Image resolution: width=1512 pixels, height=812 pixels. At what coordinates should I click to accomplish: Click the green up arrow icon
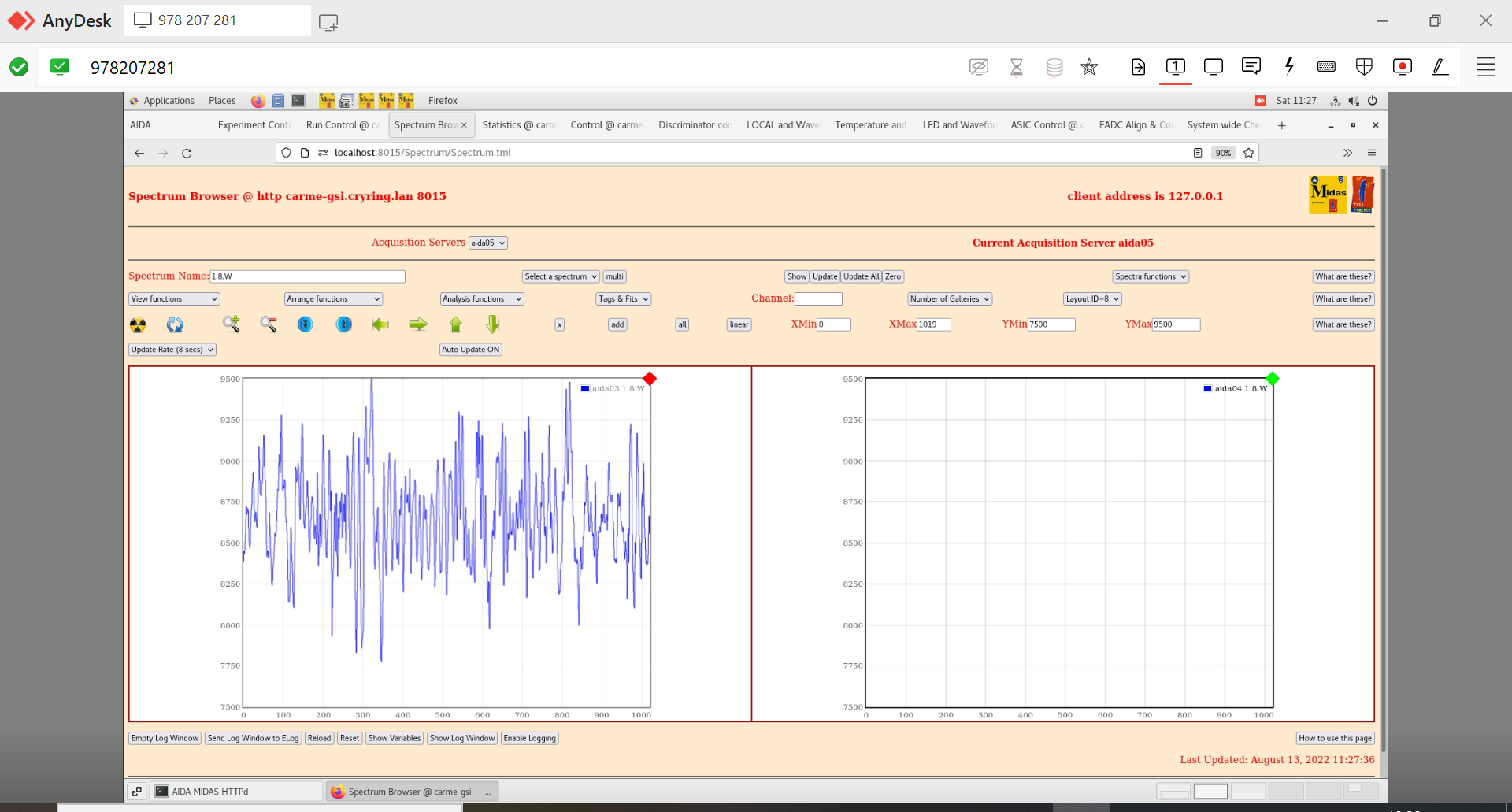(455, 324)
